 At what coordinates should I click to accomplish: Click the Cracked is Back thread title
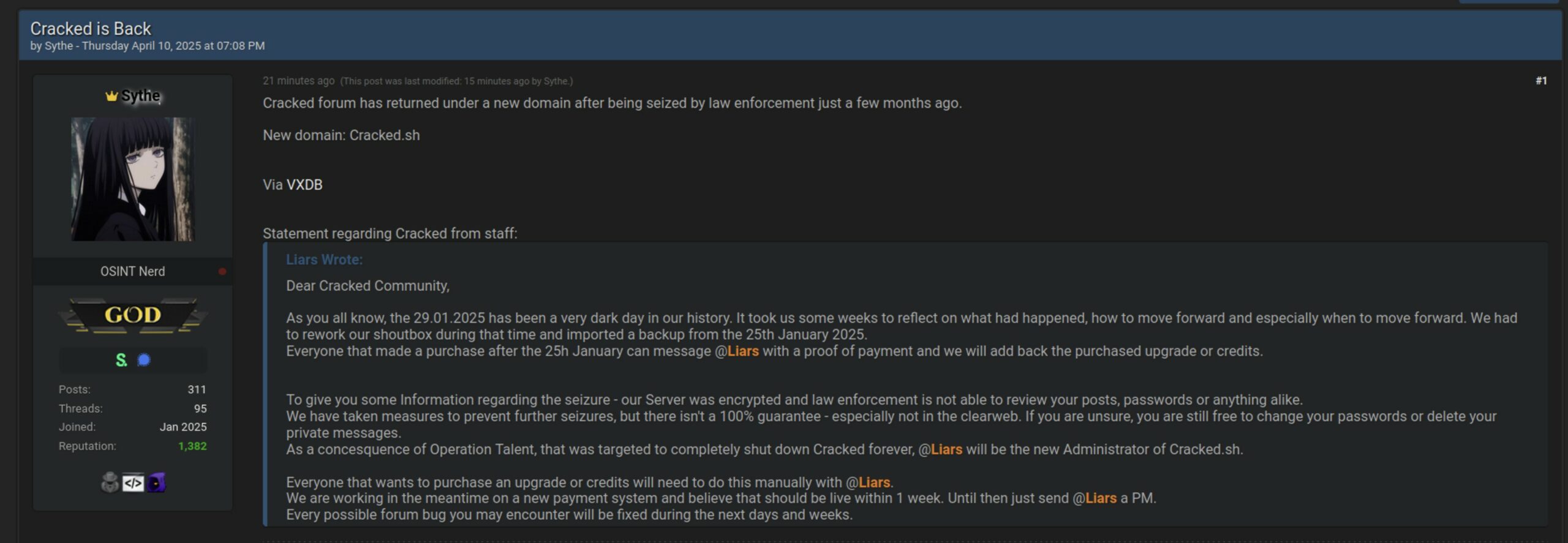[91, 29]
